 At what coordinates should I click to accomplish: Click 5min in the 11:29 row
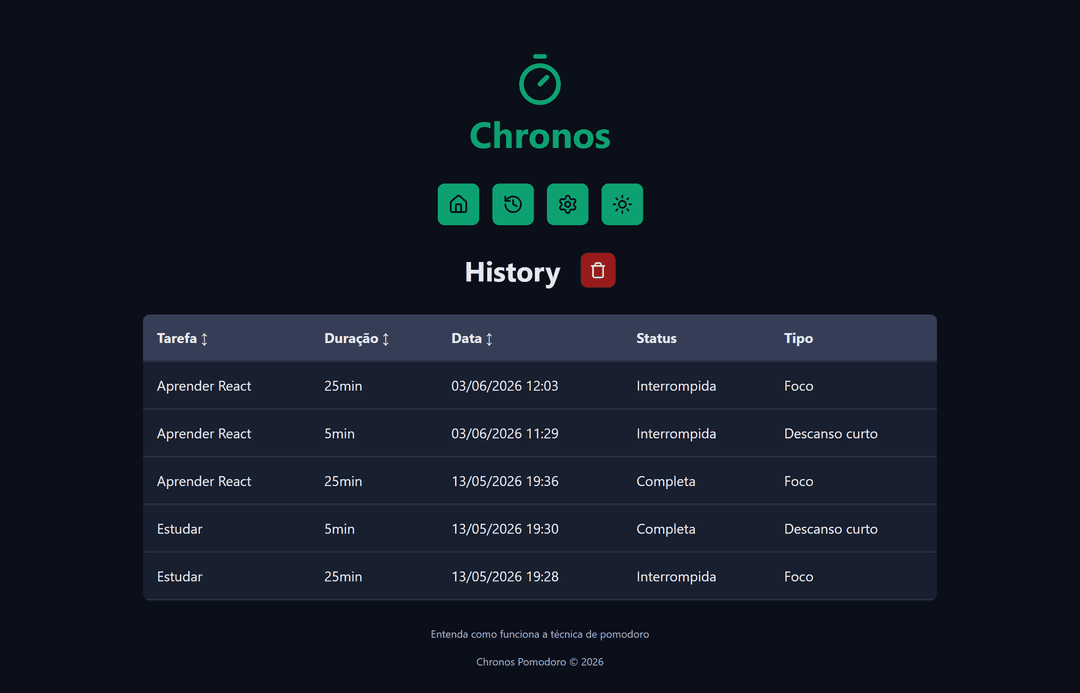(340, 433)
